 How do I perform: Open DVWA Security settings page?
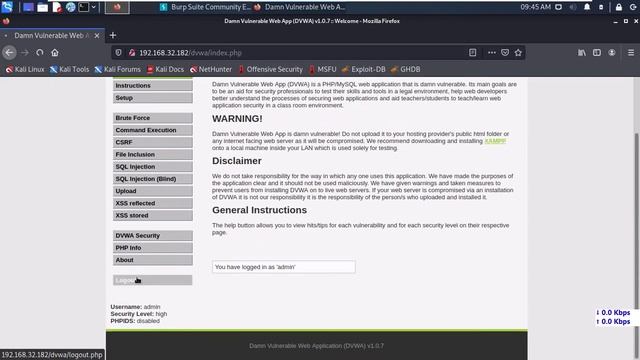point(153,236)
